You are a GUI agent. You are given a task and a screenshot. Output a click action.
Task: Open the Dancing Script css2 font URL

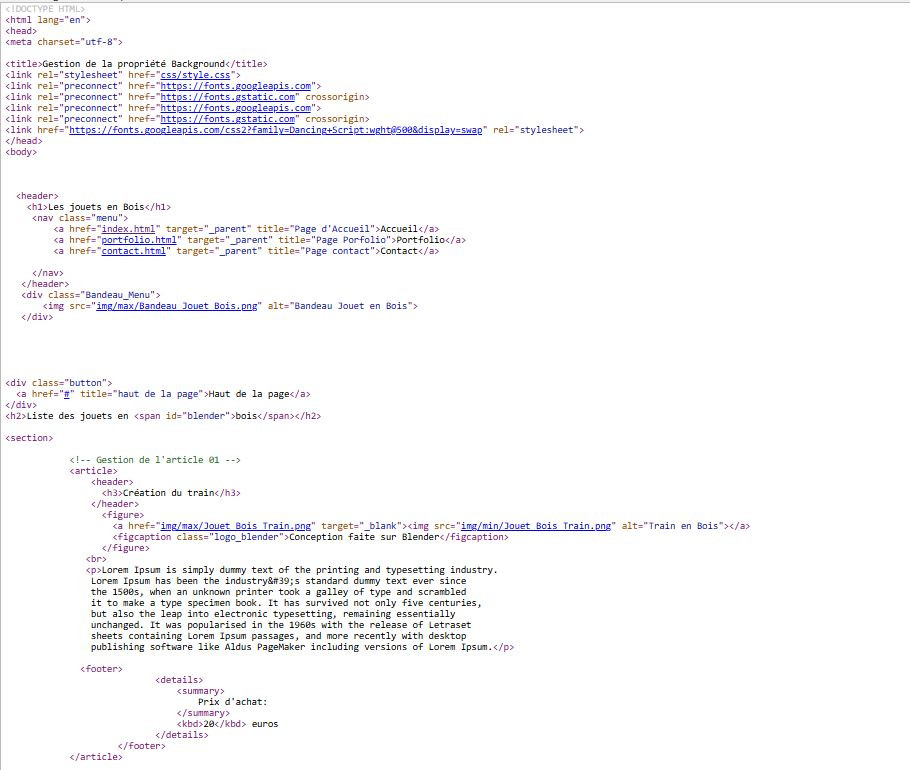coord(275,130)
